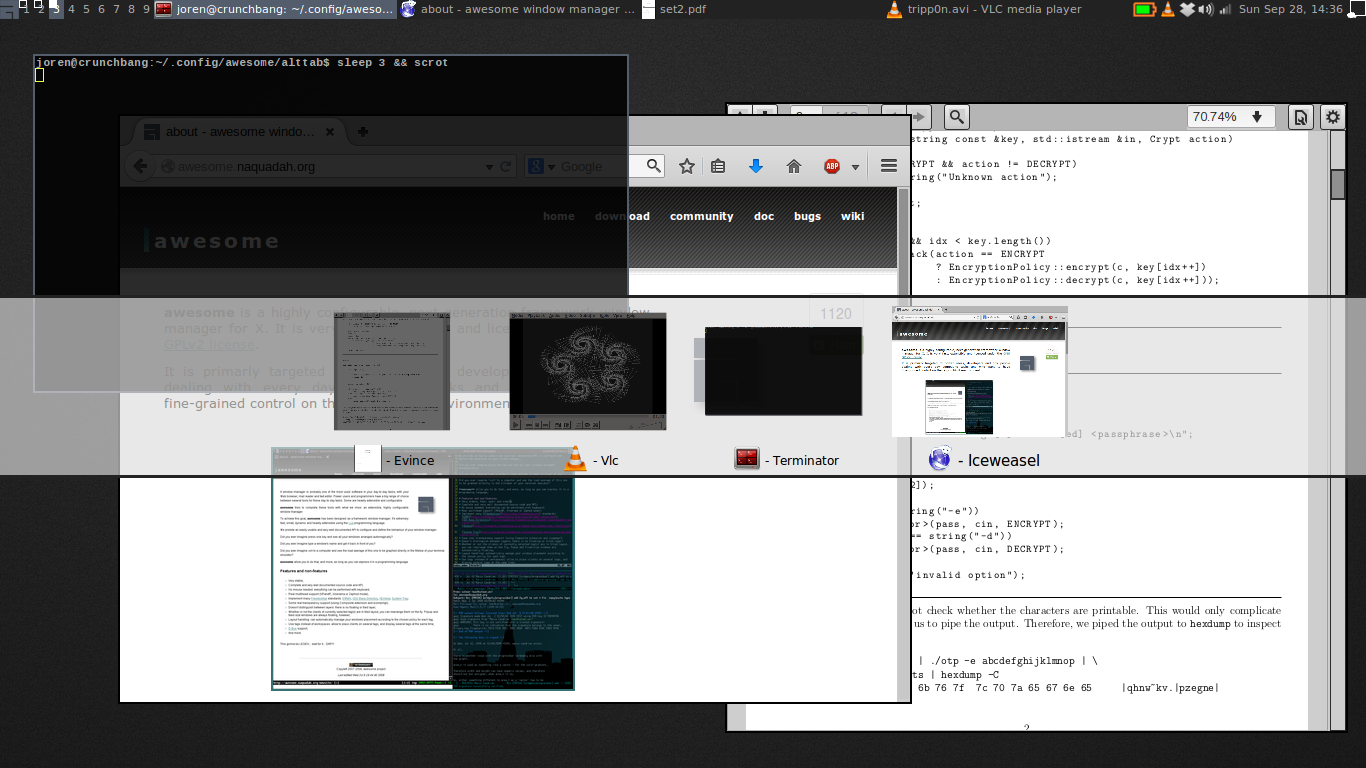Viewport: 1366px width, 768px height.
Task: Select the Terminator window thumbnail in the switcher
Action: coord(783,371)
